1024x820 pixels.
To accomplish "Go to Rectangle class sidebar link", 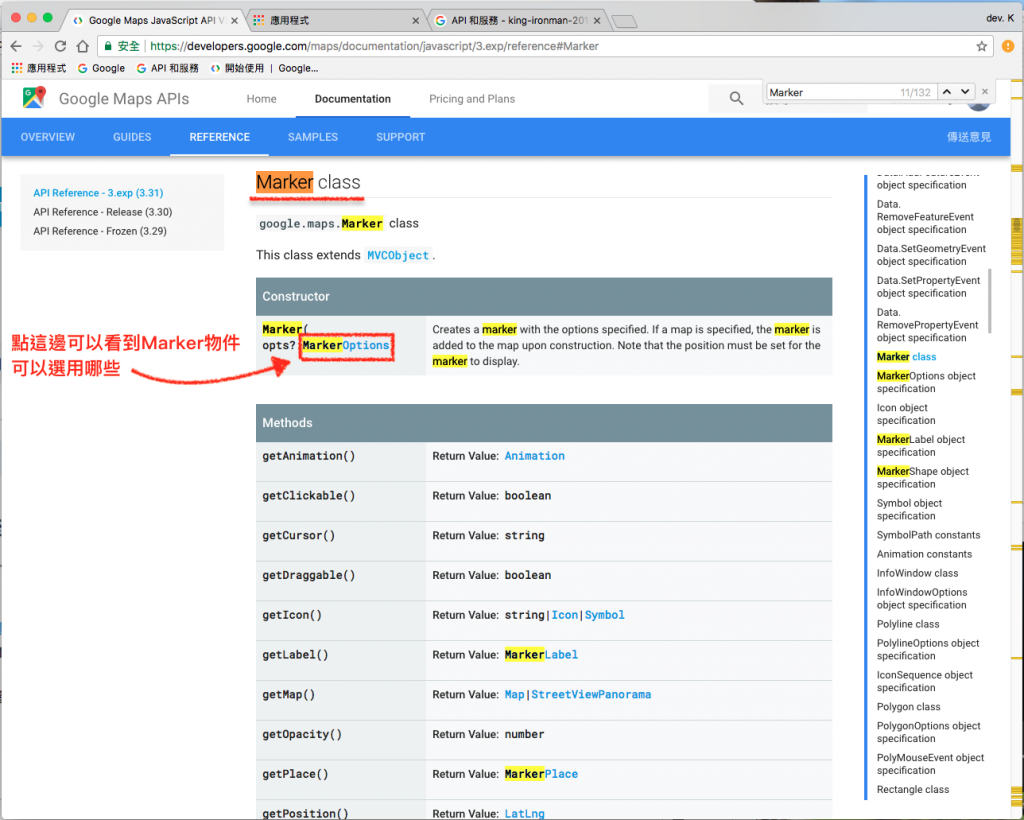I will click(912, 790).
